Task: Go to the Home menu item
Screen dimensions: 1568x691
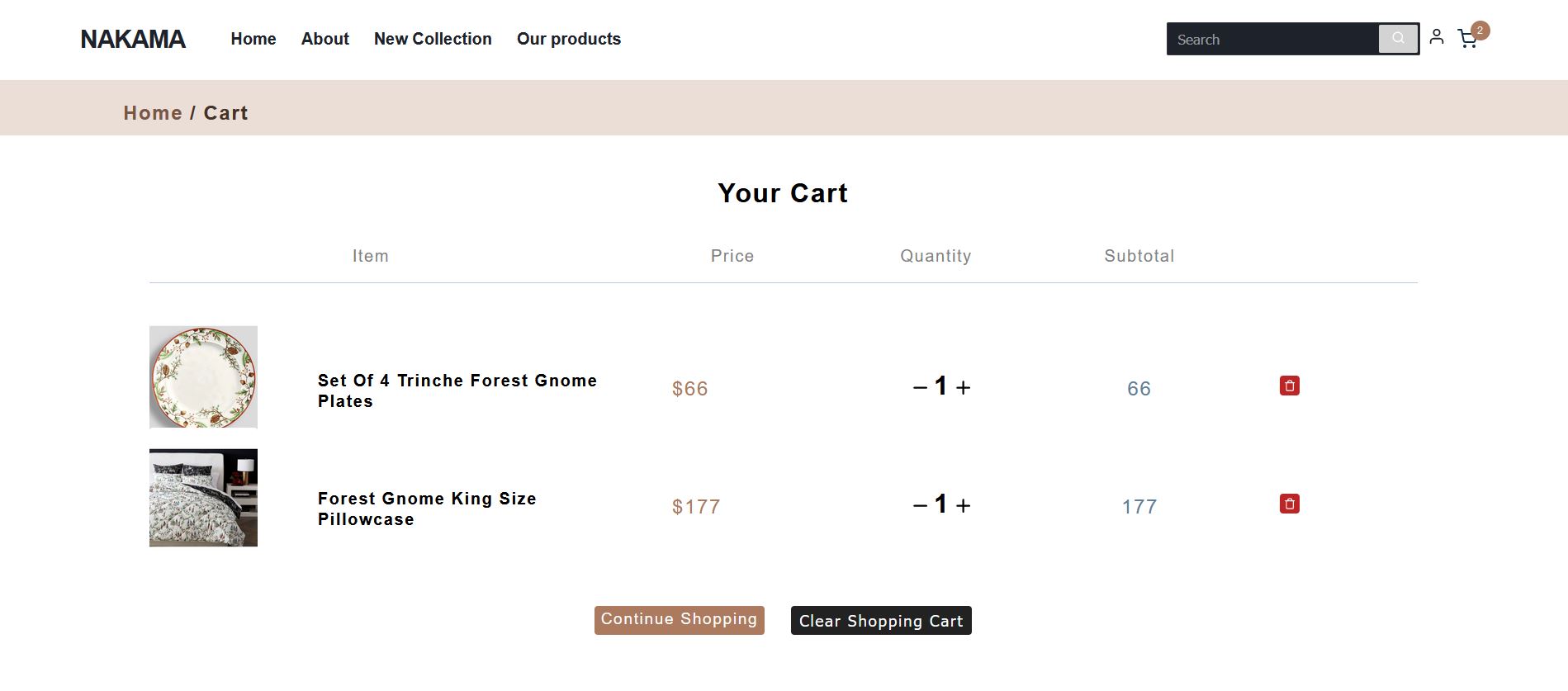Action: [253, 39]
